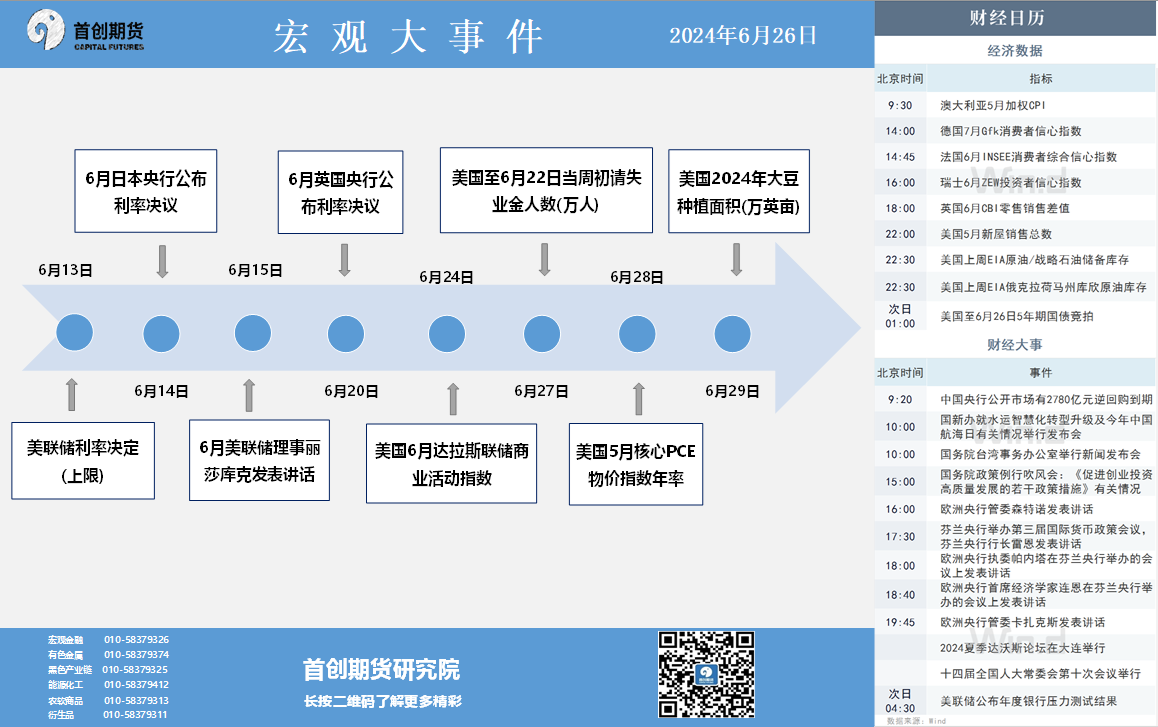Click the Capital Futures logo
The height and width of the screenshot is (727, 1158).
coord(86,30)
